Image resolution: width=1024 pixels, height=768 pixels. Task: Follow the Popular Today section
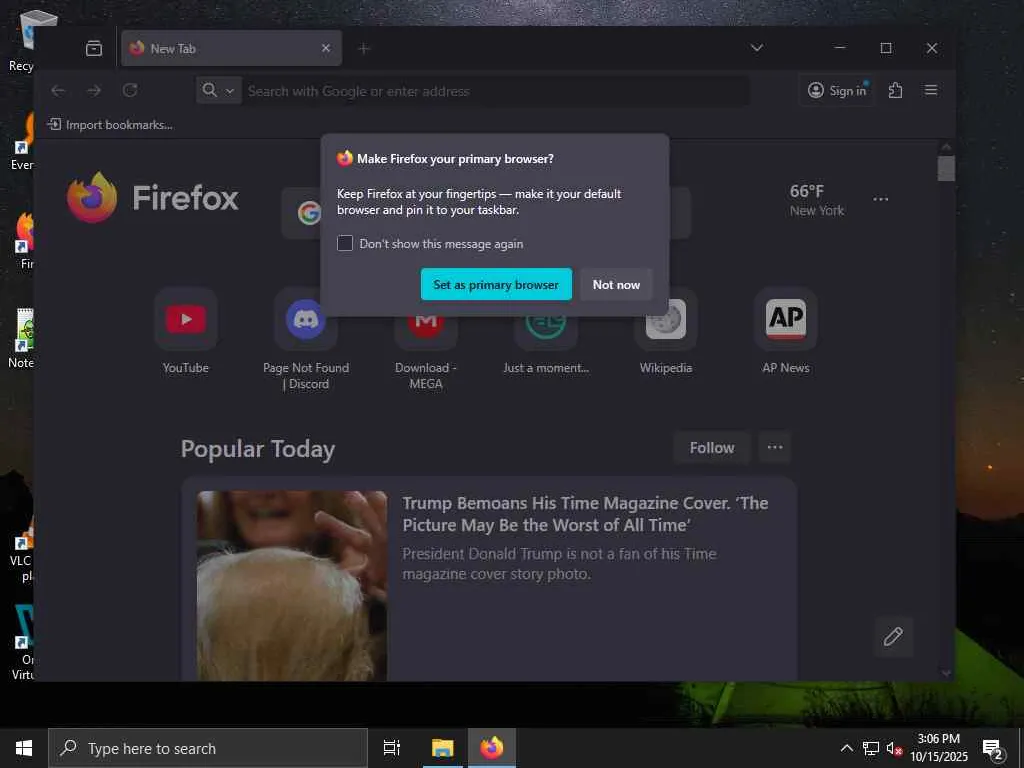(x=712, y=448)
